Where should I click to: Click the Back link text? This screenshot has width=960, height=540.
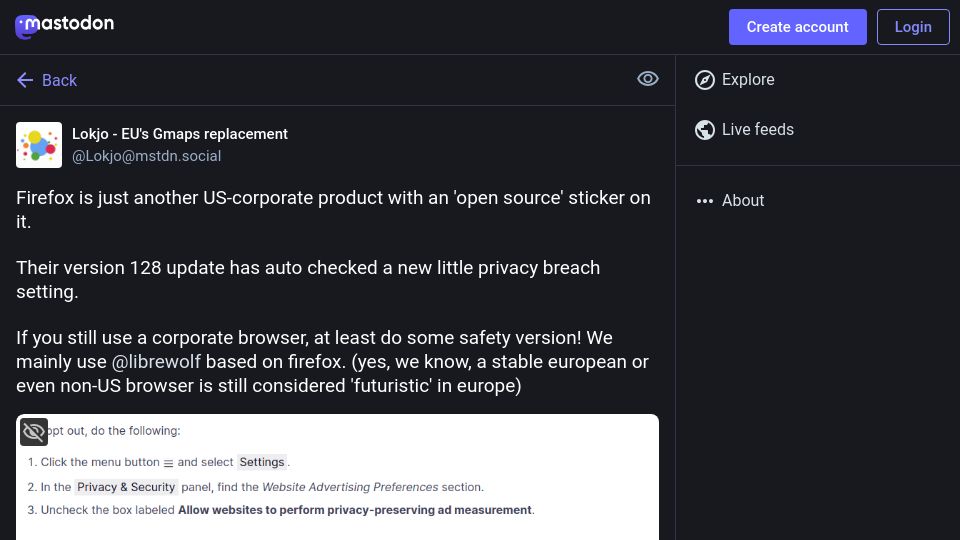pos(59,80)
